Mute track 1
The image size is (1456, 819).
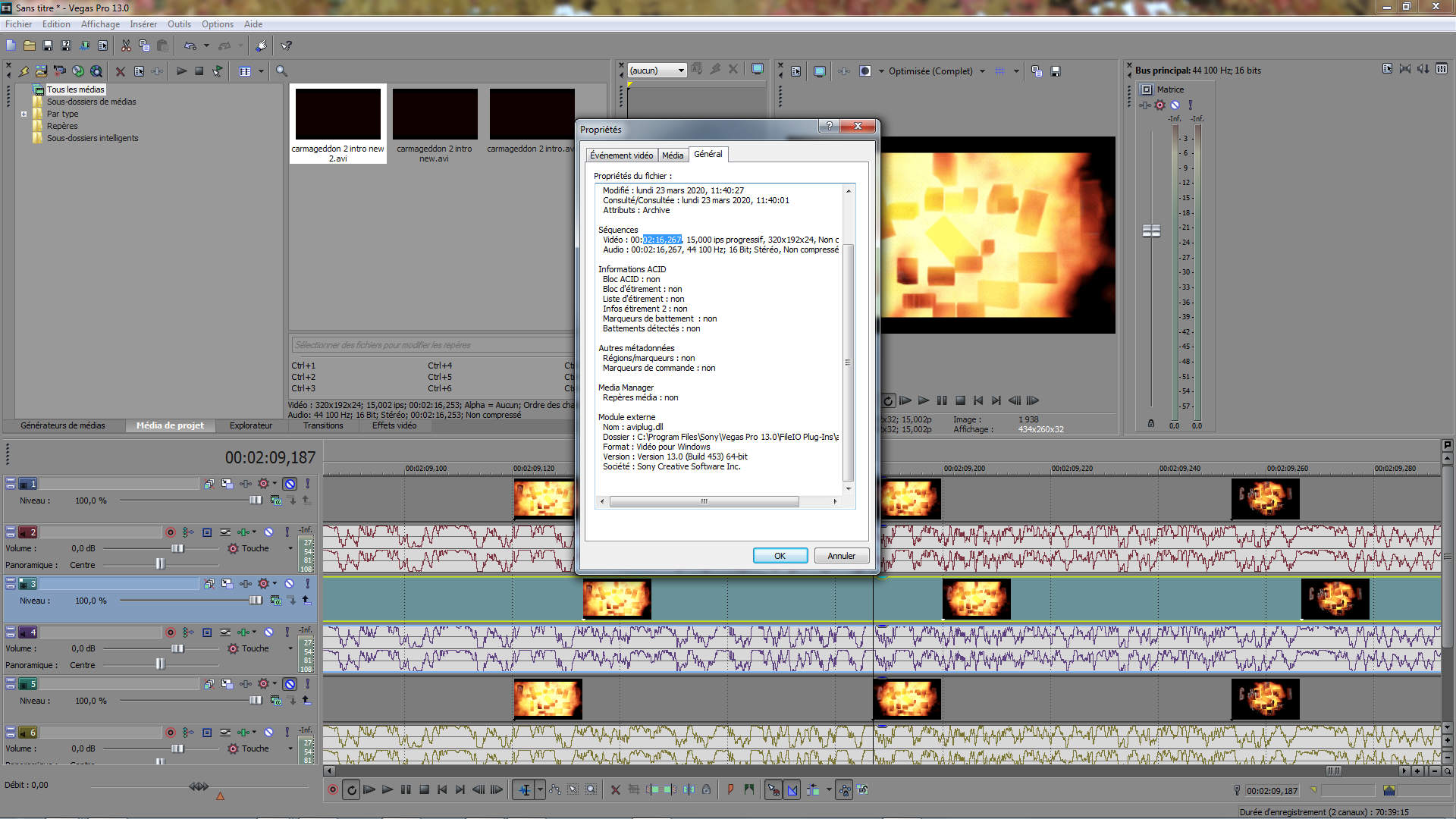point(290,483)
